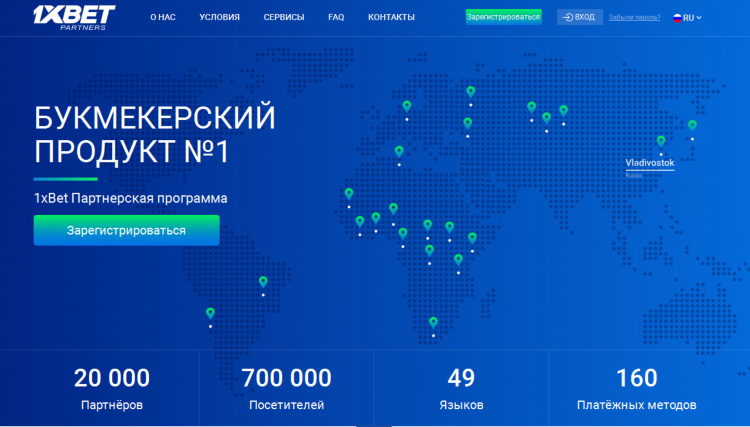Click the Russian flag icon

(677, 18)
